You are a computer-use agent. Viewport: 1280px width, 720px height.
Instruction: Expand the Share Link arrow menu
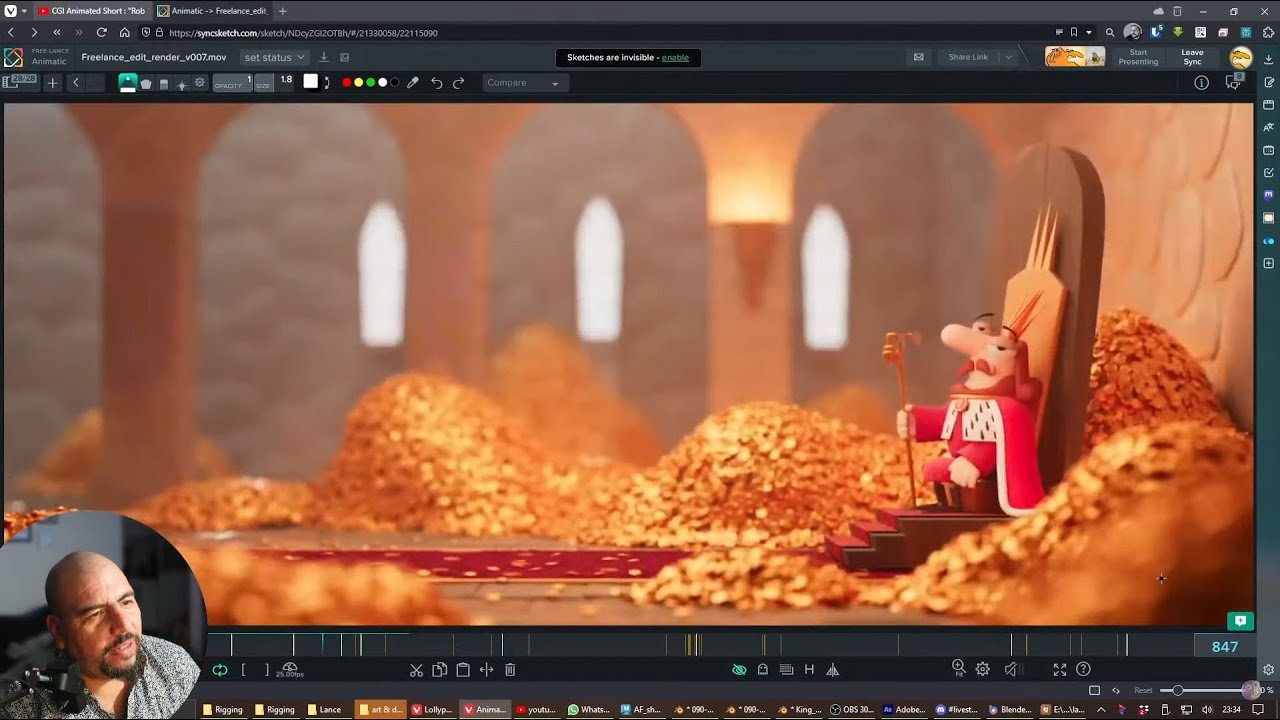pos(1008,57)
